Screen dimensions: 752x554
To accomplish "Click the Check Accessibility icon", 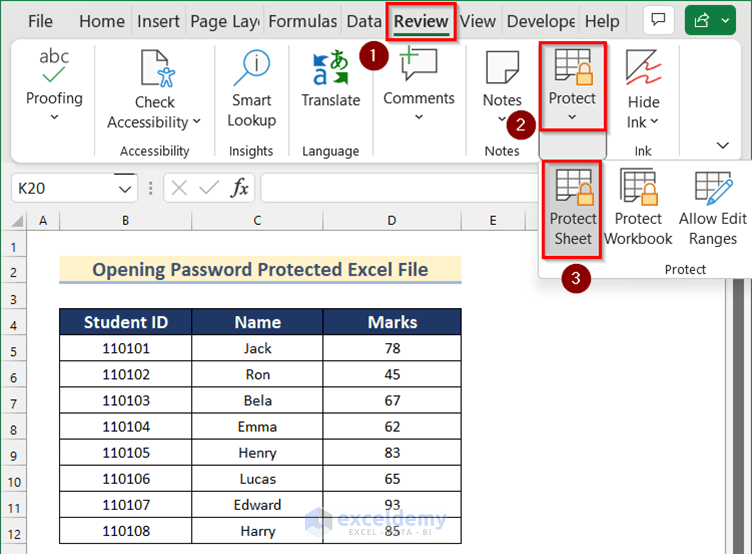I will [x=158, y=69].
